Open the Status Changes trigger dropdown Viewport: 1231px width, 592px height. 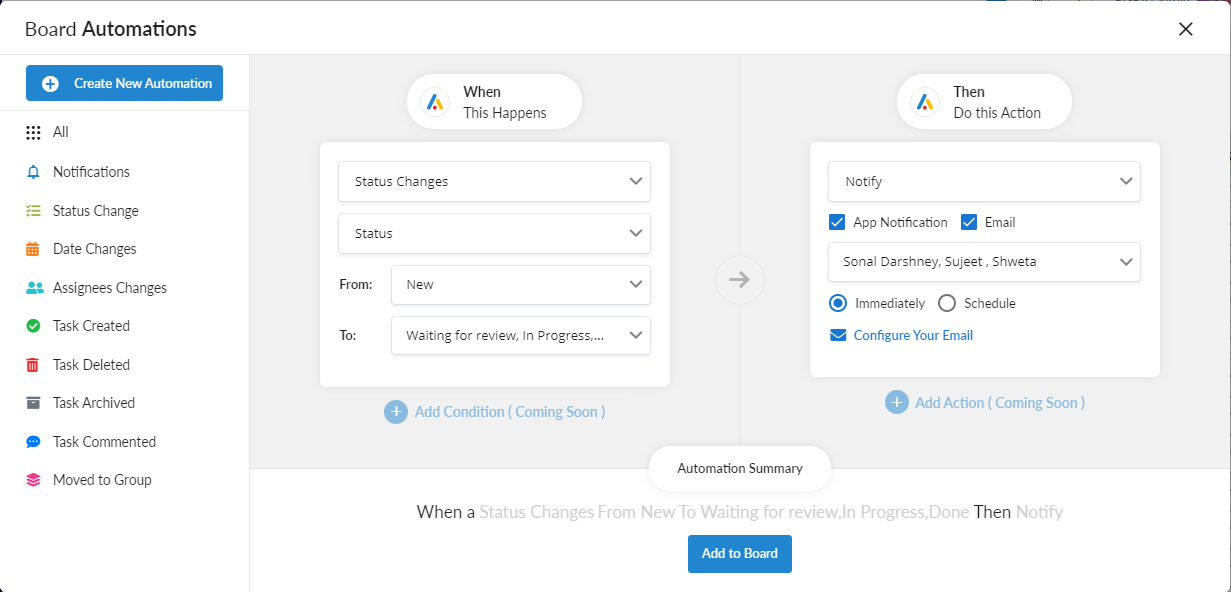coord(494,182)
